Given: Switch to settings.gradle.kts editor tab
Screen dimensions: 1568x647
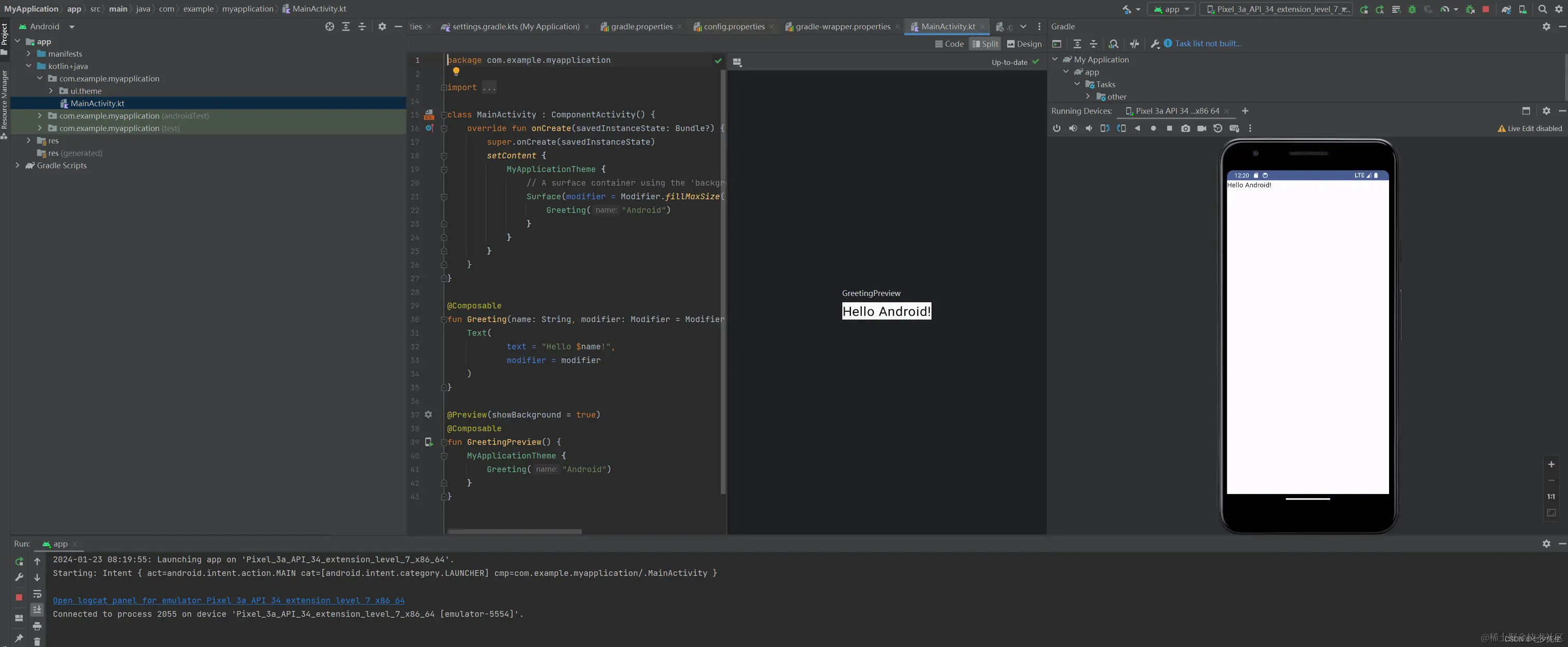Looking at the screenshot, I should 515,27.
